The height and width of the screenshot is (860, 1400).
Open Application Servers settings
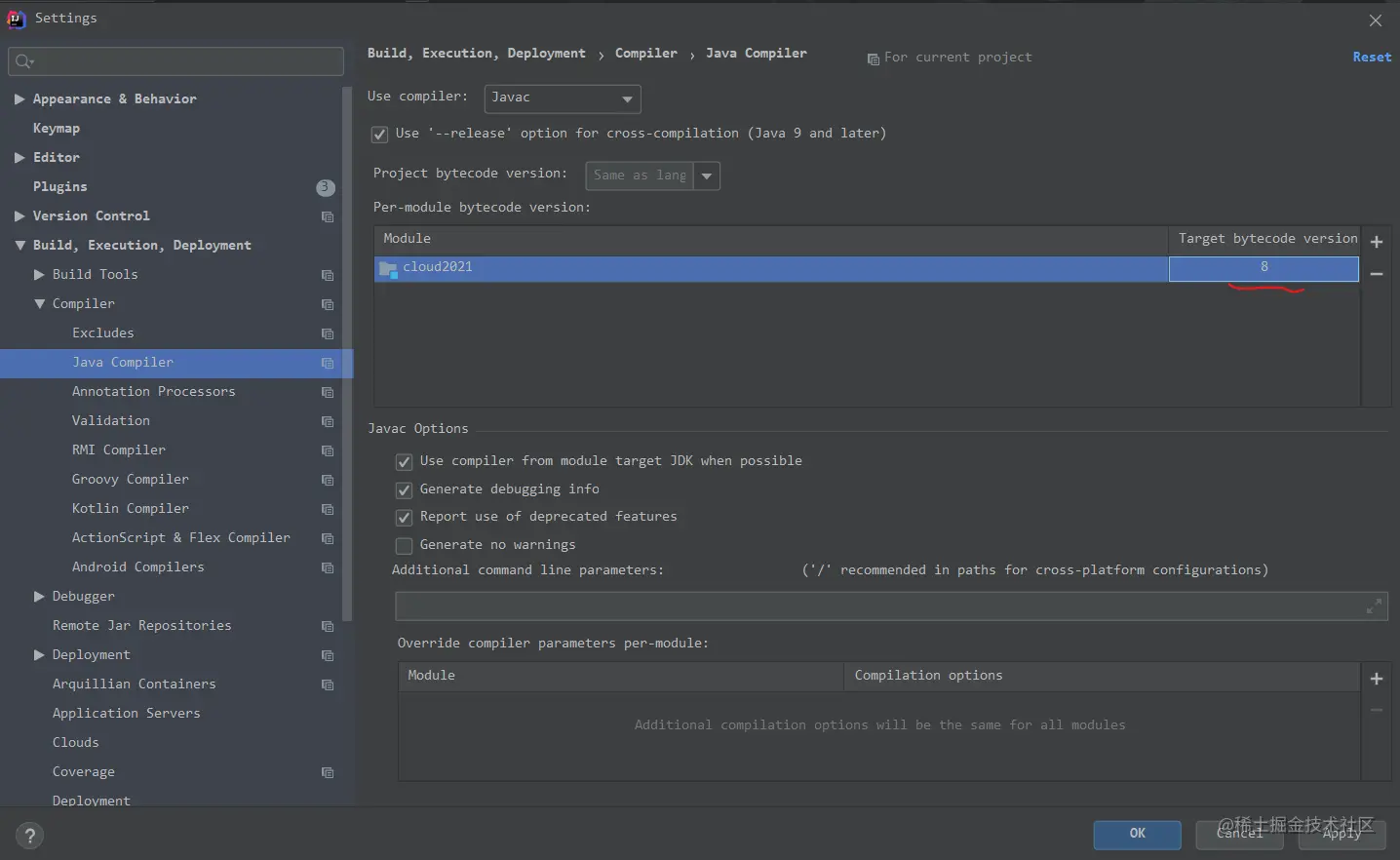pos(127,714)
